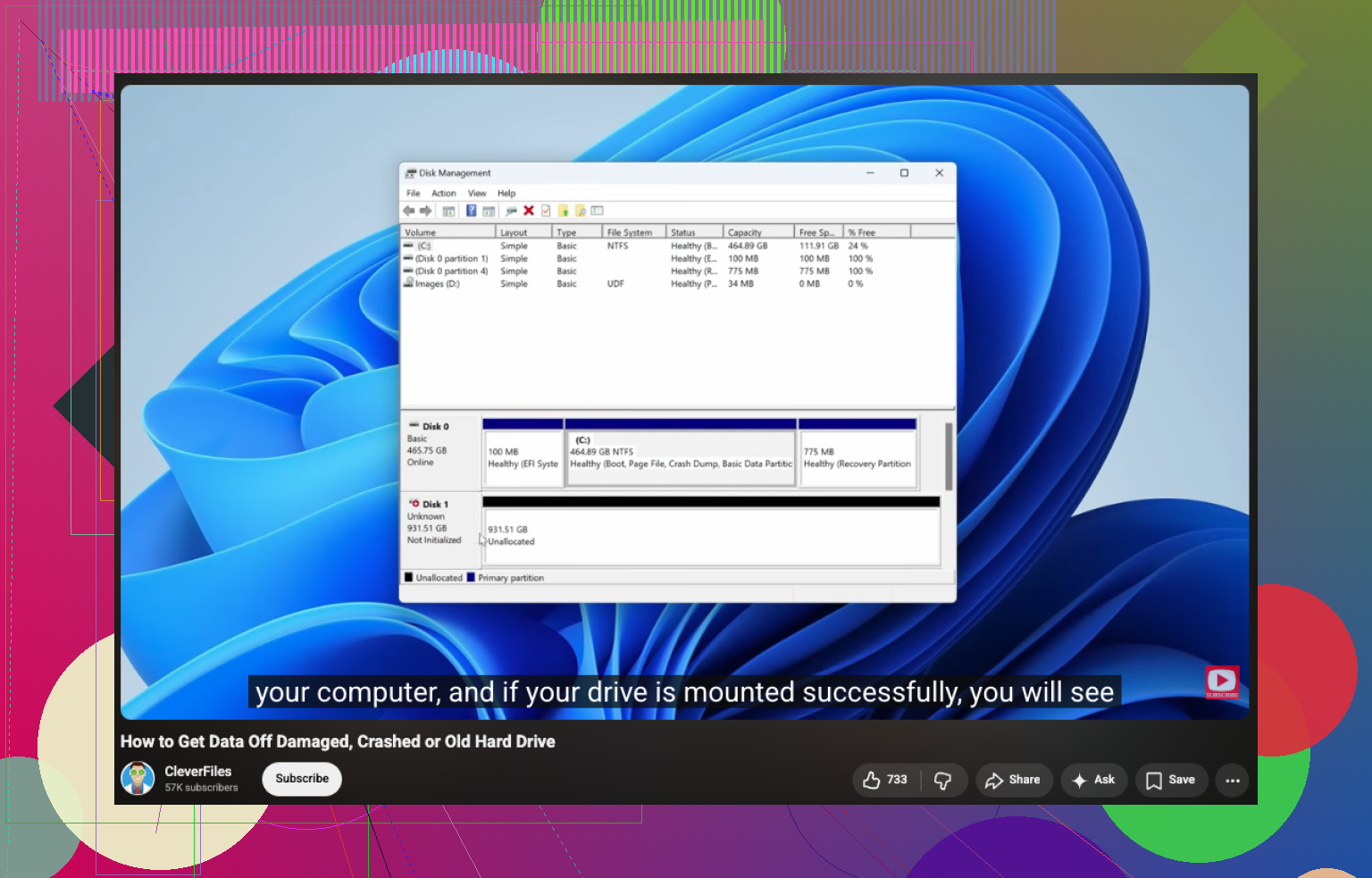Click the Disk 0 label panel

coord(441,453)
